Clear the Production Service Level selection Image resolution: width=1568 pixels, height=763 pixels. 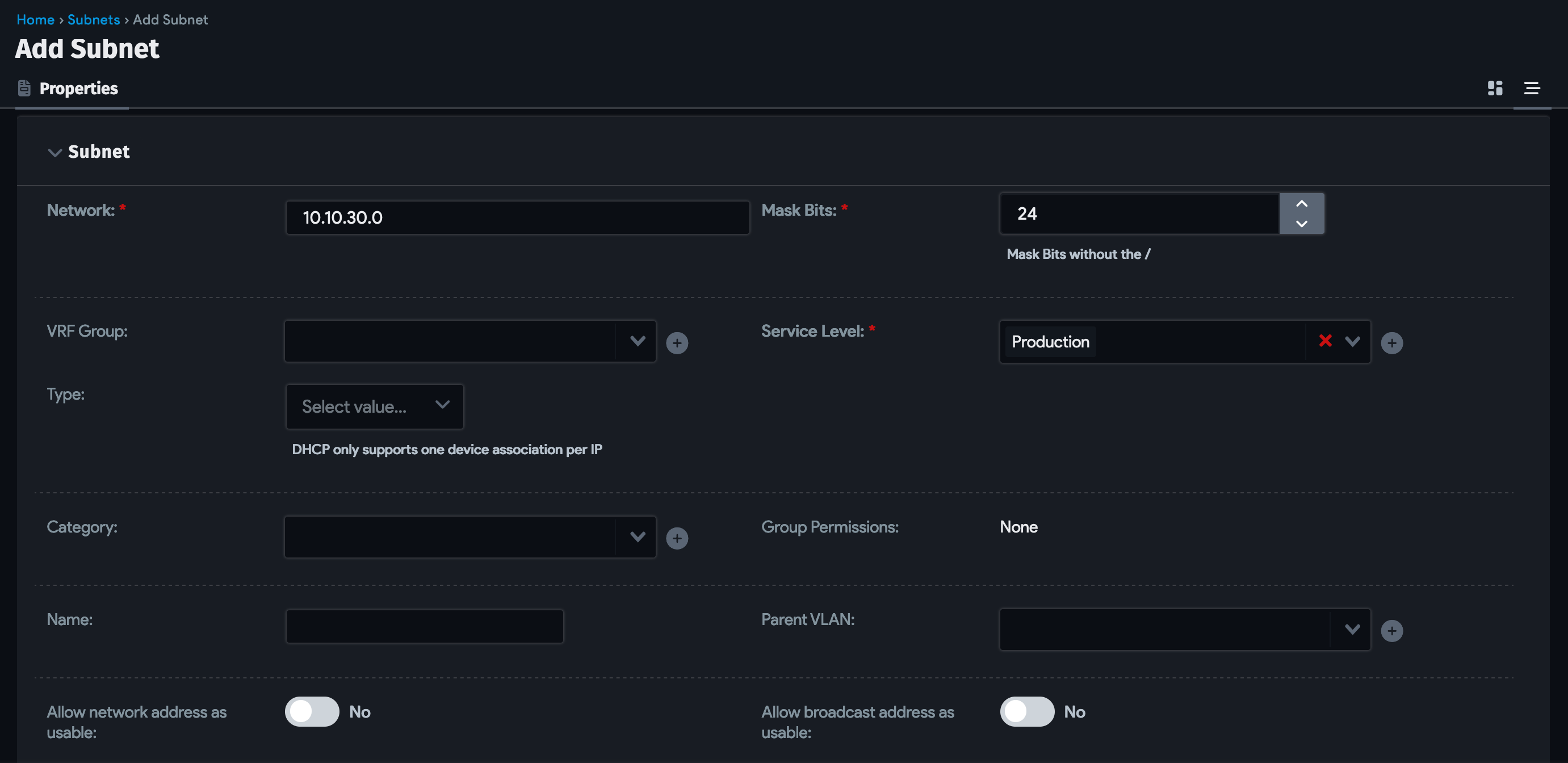click(1326, 342)
